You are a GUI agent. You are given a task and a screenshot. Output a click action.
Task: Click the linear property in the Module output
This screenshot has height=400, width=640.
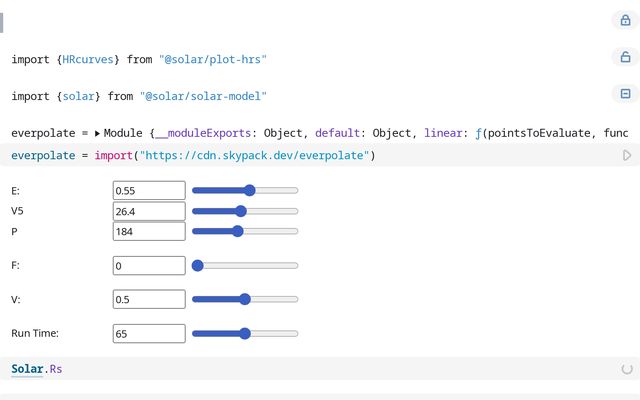coord(443,133)
